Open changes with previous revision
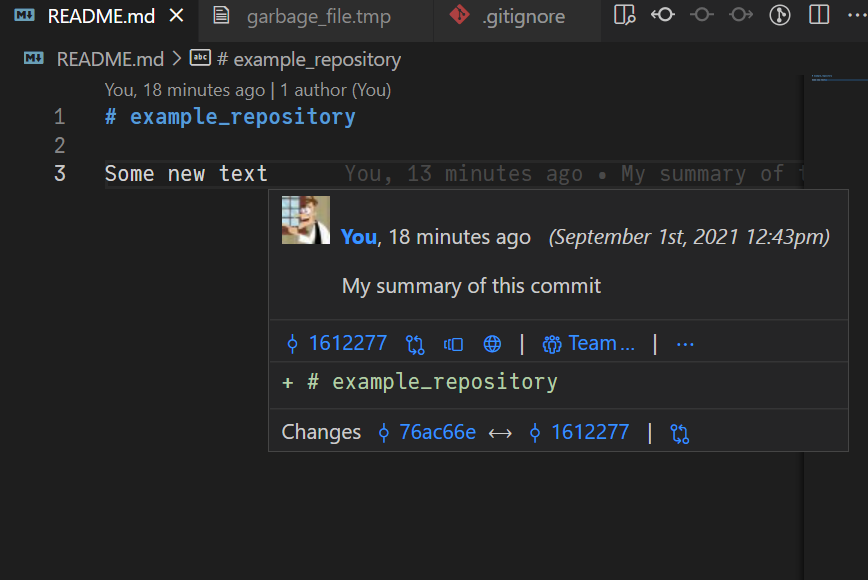Viewport: 868px width, 580px height. pos(663,15)
